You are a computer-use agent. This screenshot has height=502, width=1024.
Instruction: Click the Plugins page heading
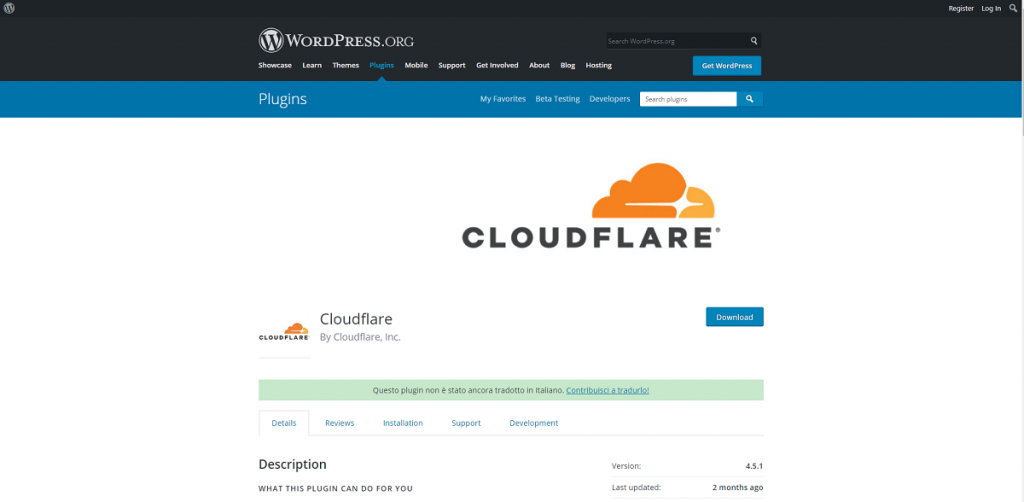tap(283, 99)
